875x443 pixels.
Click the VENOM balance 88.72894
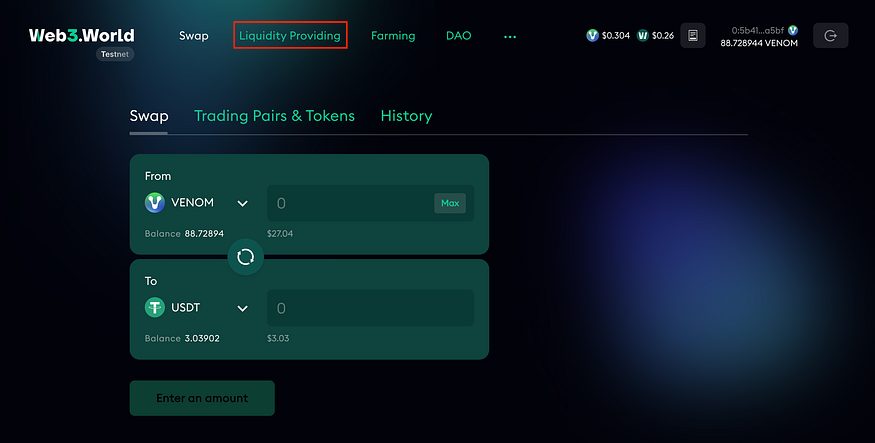tap(204, 234)
